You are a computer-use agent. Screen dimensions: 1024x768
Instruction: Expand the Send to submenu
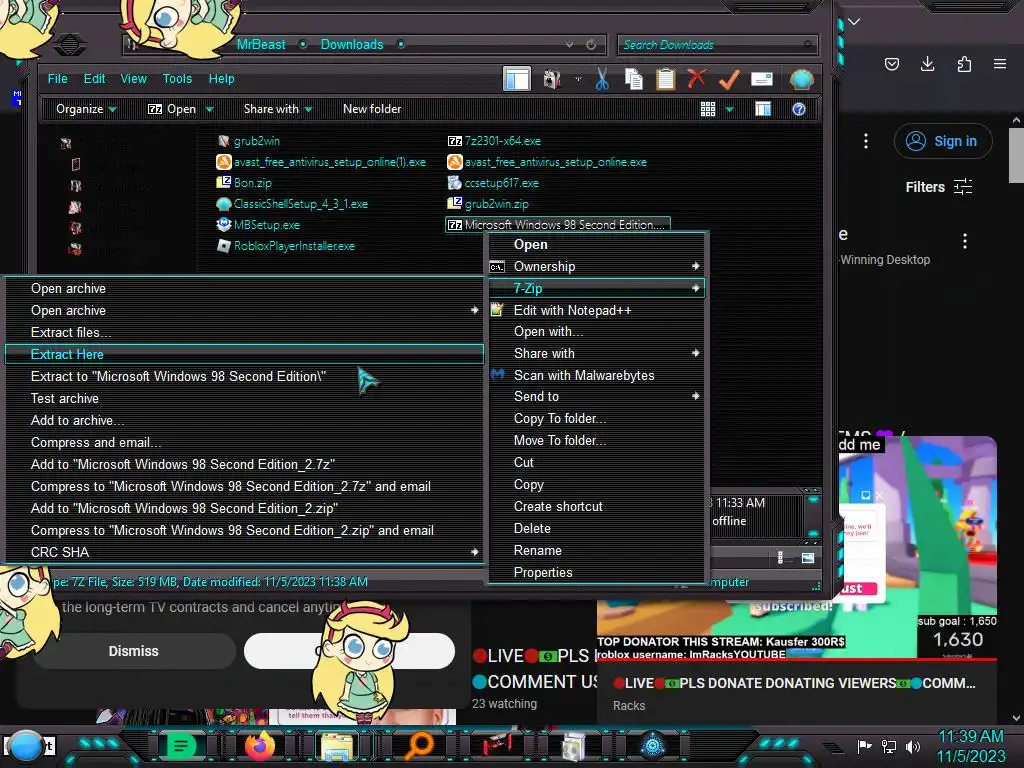[x=597, y=396]
